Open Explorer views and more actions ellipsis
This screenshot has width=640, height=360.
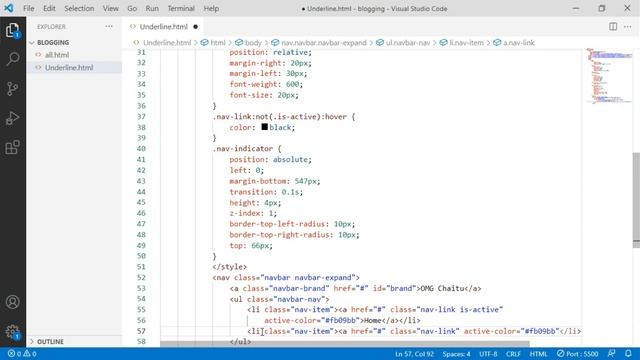click(109, 27)
